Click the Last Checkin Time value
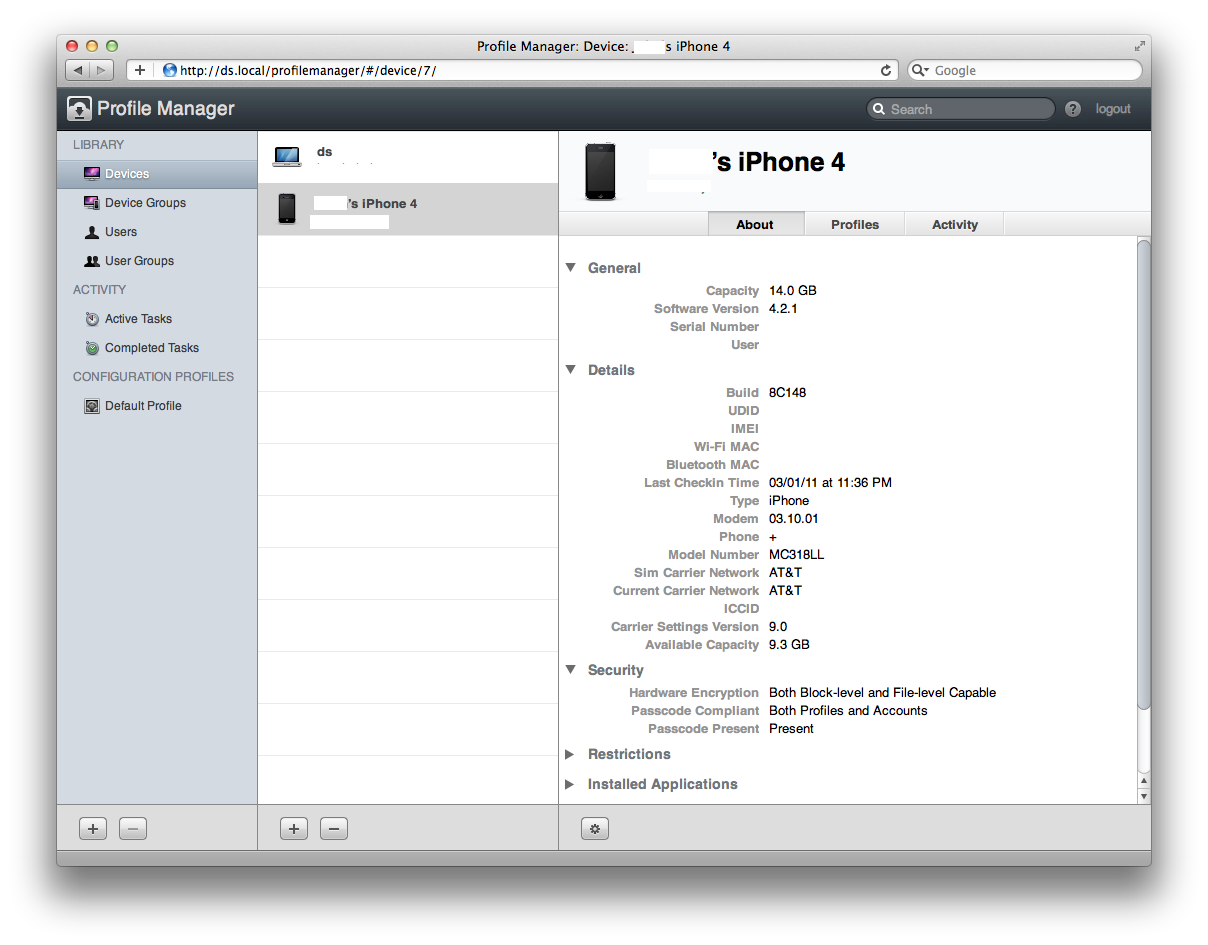Viewport: 1208px width, 945px height. pyautogui.click(x=830, y=483)
